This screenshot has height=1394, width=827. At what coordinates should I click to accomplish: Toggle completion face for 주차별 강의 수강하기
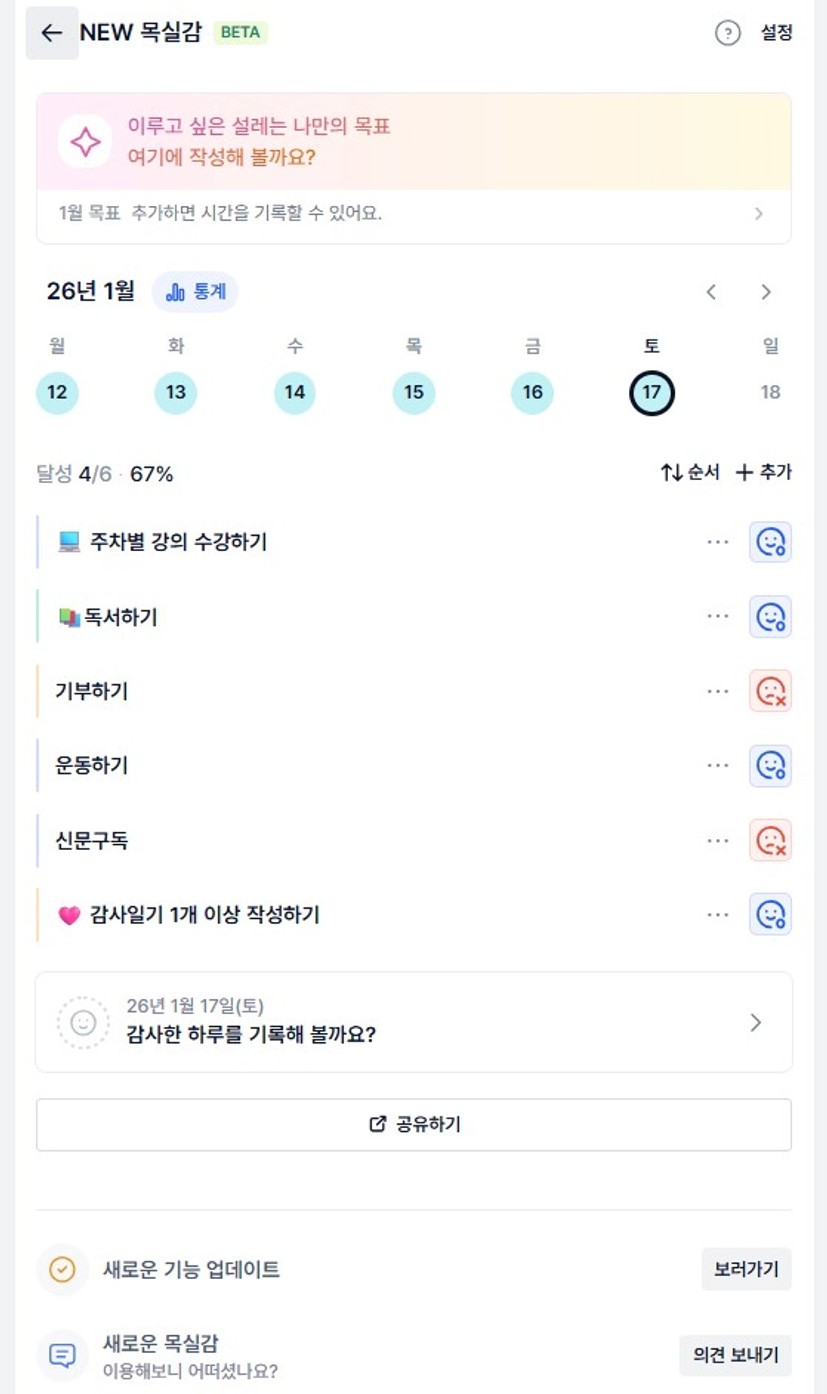click(x=770, y=542)
